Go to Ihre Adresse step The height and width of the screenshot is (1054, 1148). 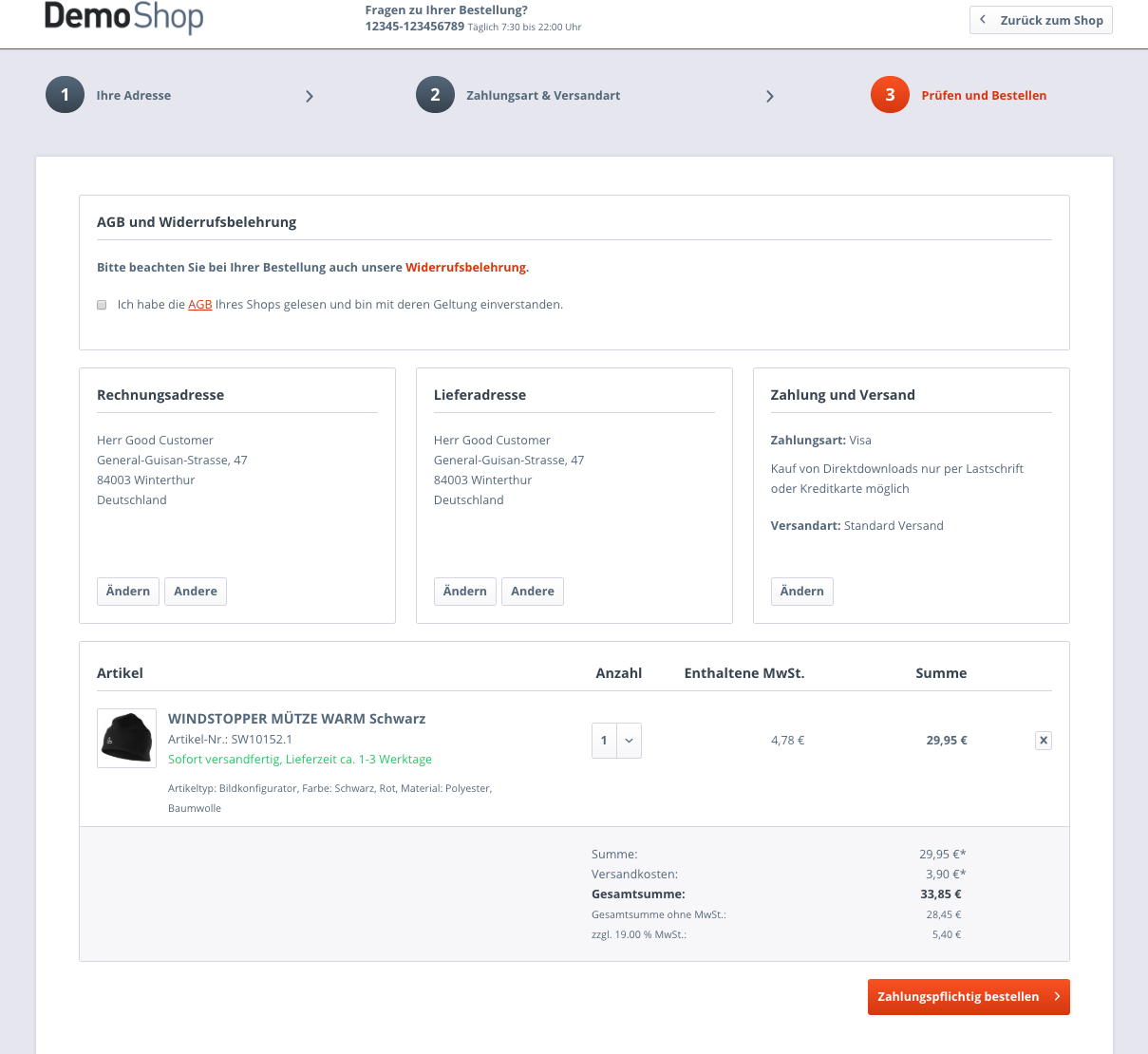134,96
